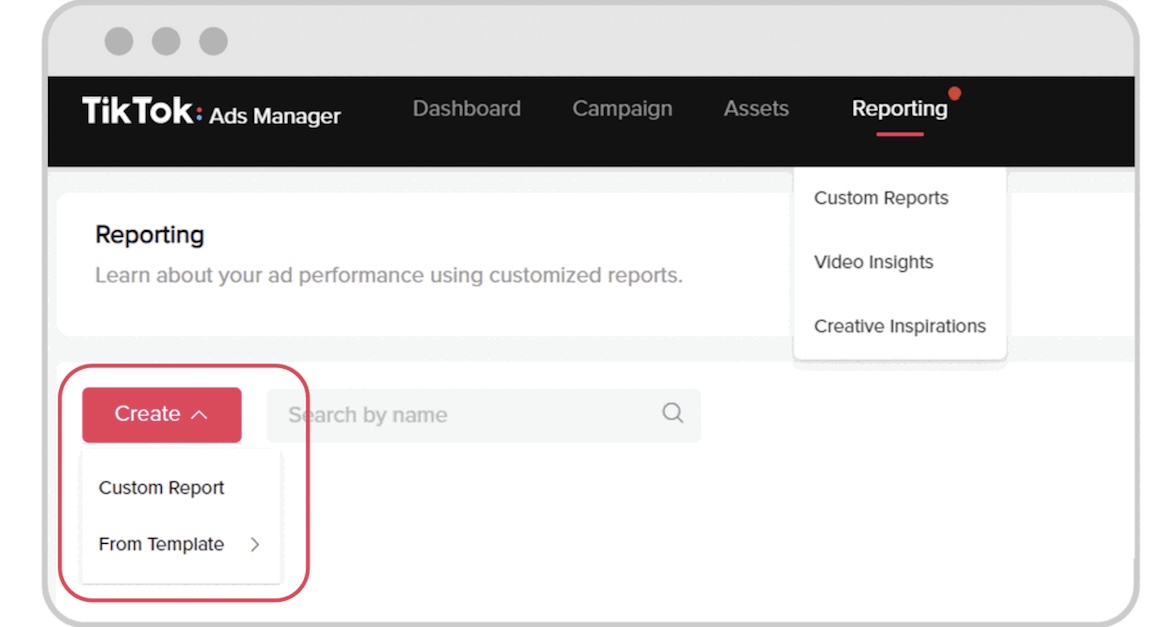This screenshot has height=627, width=1172.
Task: Collapse the Create menu using its chevron
Action: pyautogui.click(x=199, y=415)
